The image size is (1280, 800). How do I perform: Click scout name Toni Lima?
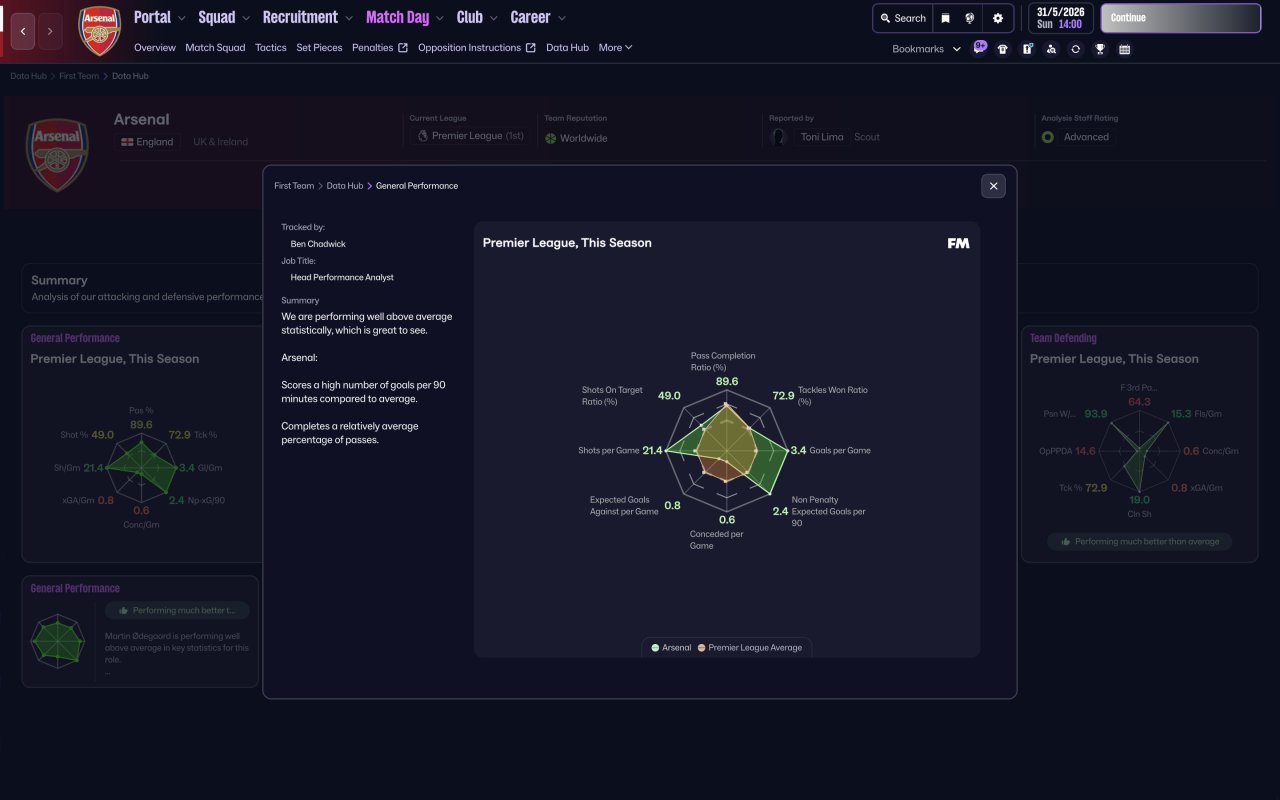coord(822,137)
